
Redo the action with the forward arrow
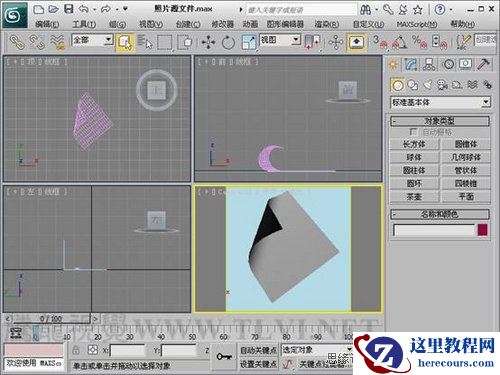coord(106,9)
